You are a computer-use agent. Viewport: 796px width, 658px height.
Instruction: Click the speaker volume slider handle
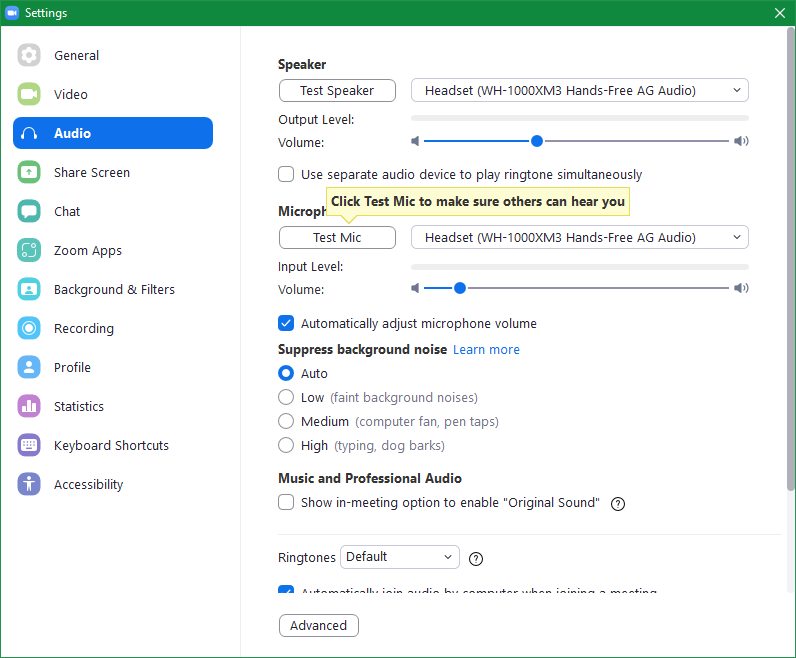[537, 141]
